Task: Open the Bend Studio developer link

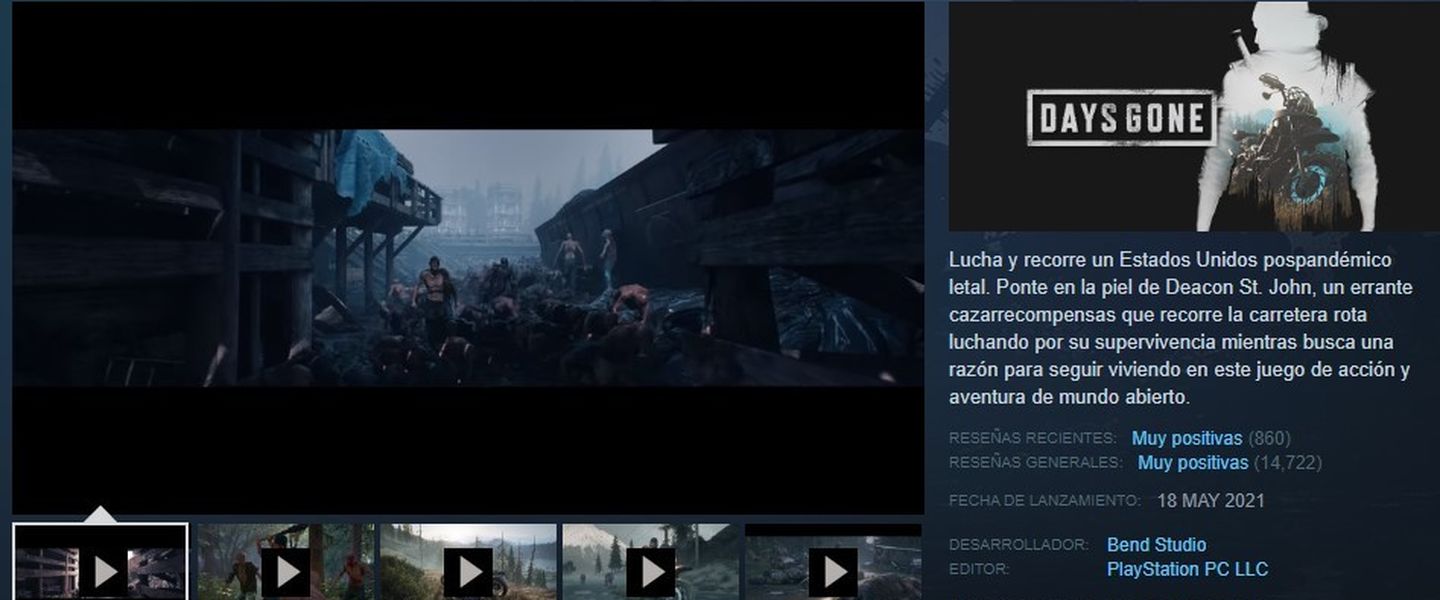Action: click(x=1156, y=545)
